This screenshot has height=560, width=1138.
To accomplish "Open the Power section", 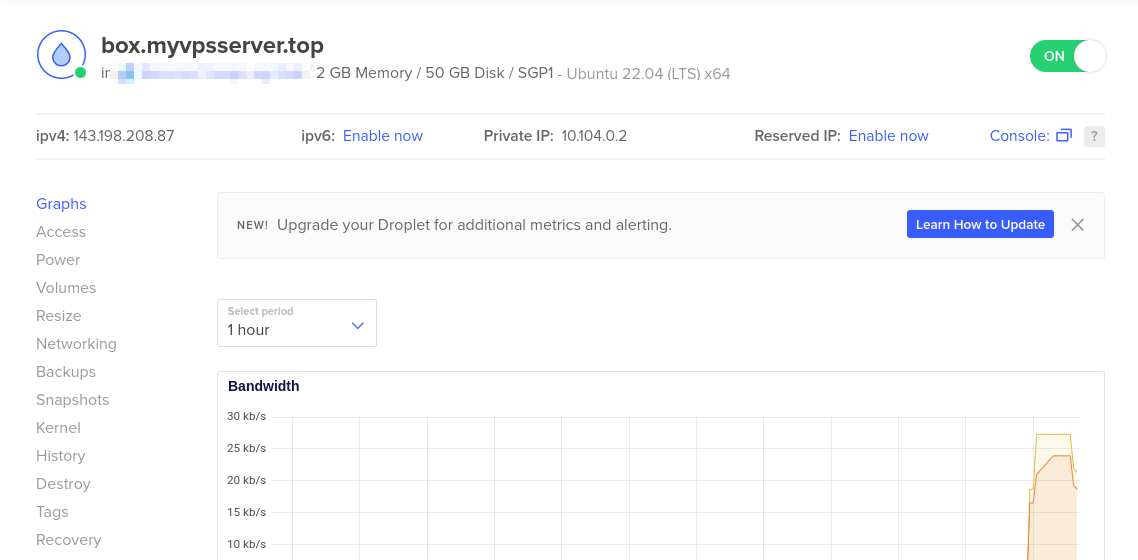I will [x=58, y=260].
